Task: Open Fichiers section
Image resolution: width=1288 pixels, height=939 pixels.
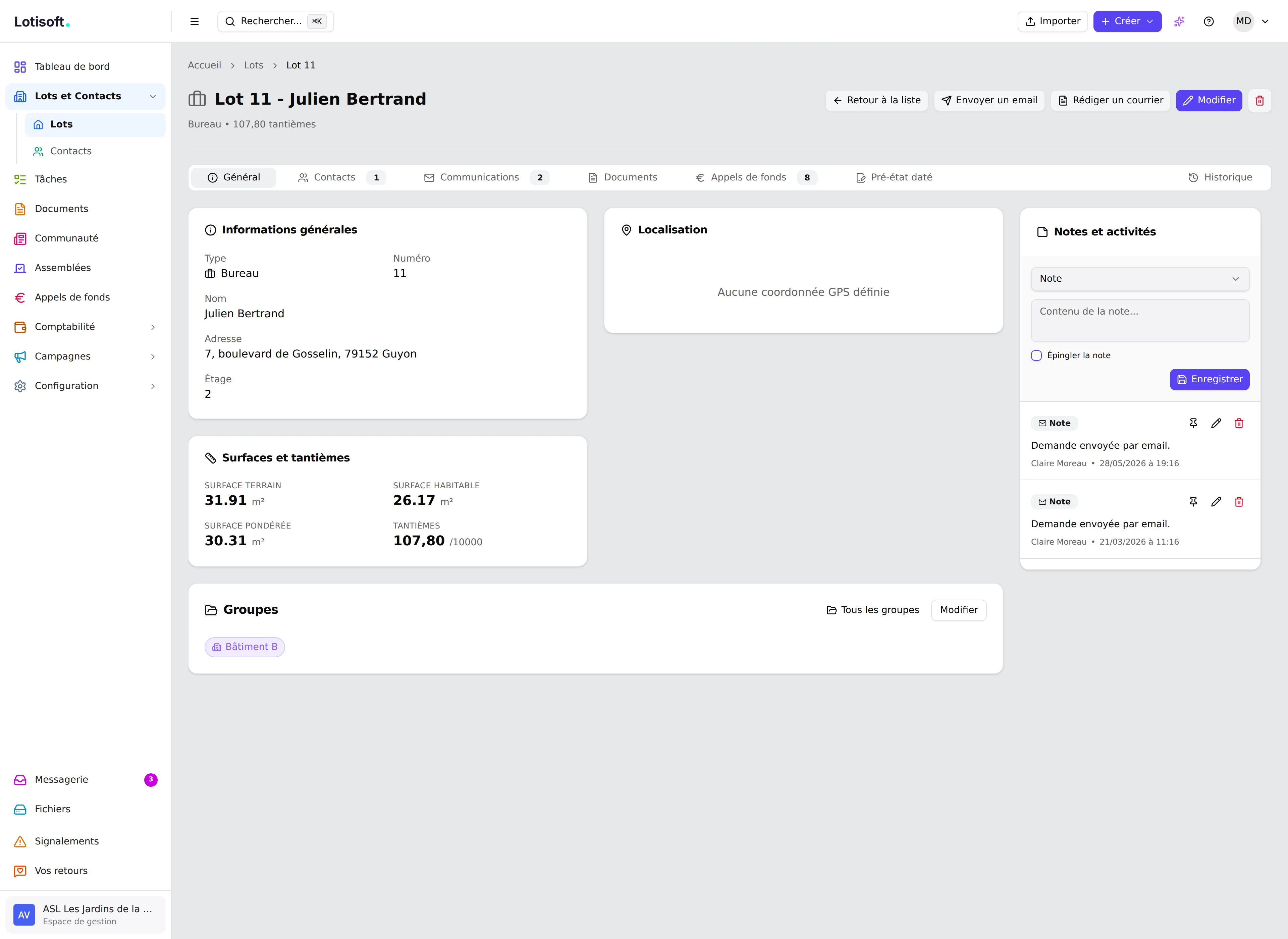Action: coord(85,810)
